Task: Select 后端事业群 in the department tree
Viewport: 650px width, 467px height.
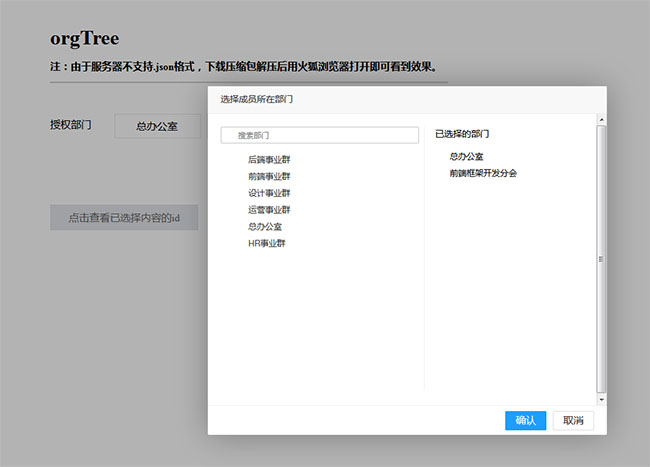Action: pos(269,160)
